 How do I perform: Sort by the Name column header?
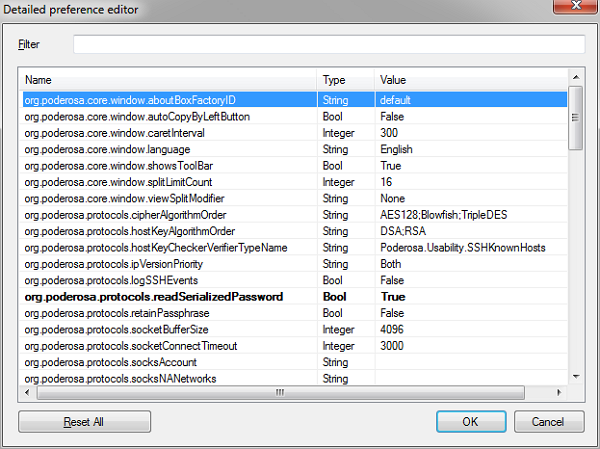170,80
